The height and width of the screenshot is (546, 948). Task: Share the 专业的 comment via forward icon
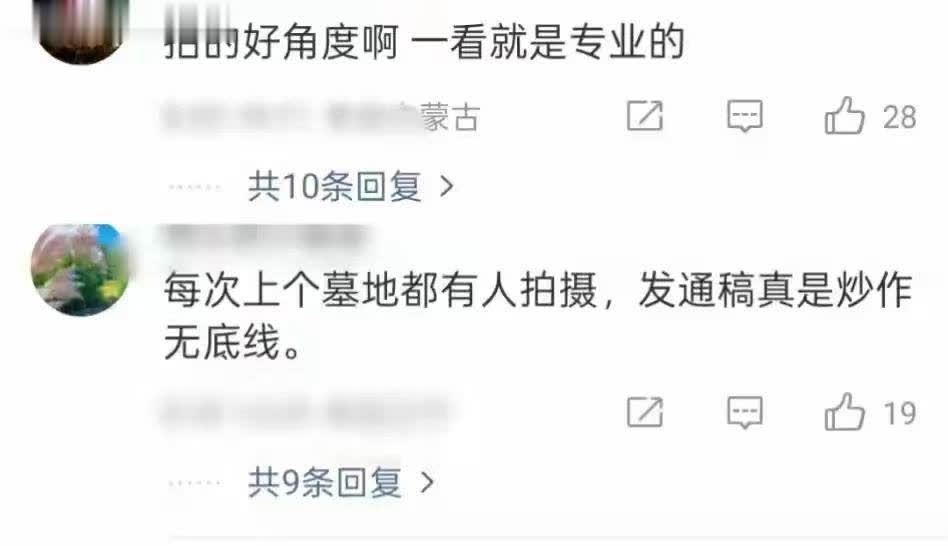(x=644, y=115)
